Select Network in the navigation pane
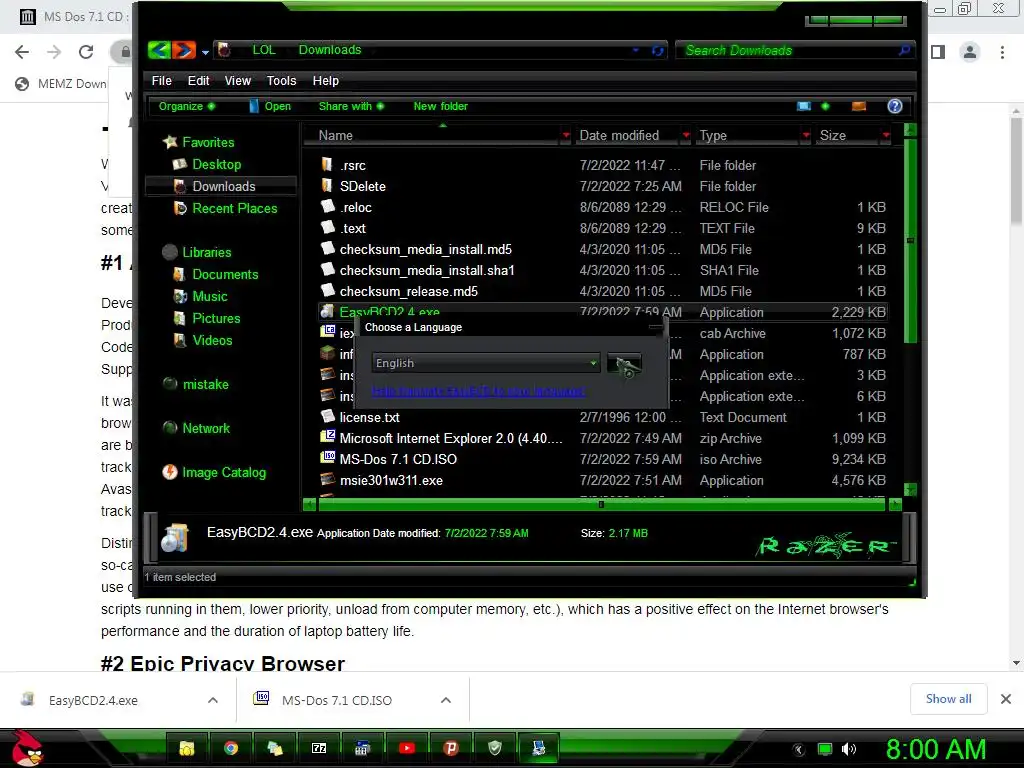The width and height of the screenshot is (1024, 768). pos(197,428)
